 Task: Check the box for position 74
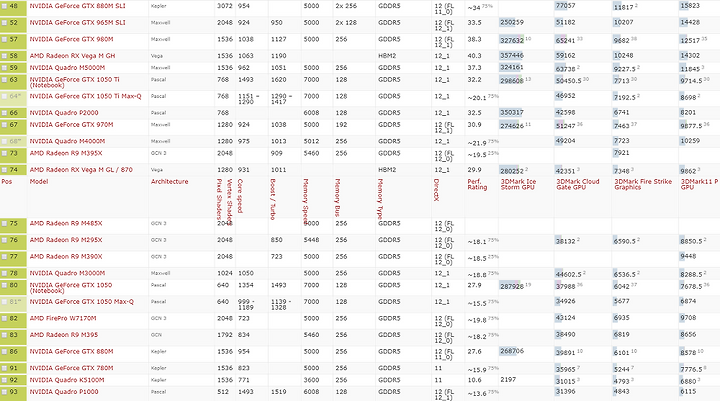pyautogui.click(x=5, y=170)
